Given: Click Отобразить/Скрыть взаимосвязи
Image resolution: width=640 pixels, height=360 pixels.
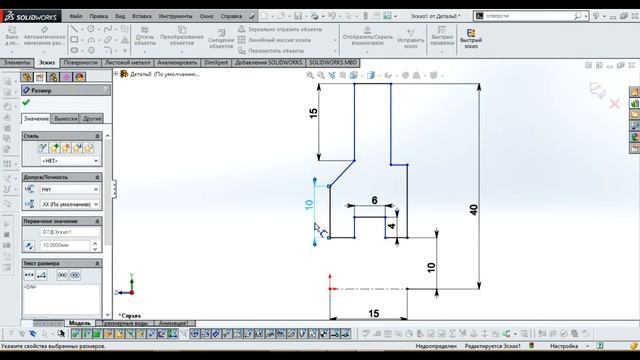Looking at the screenshot, I should (x=367, y=37).
